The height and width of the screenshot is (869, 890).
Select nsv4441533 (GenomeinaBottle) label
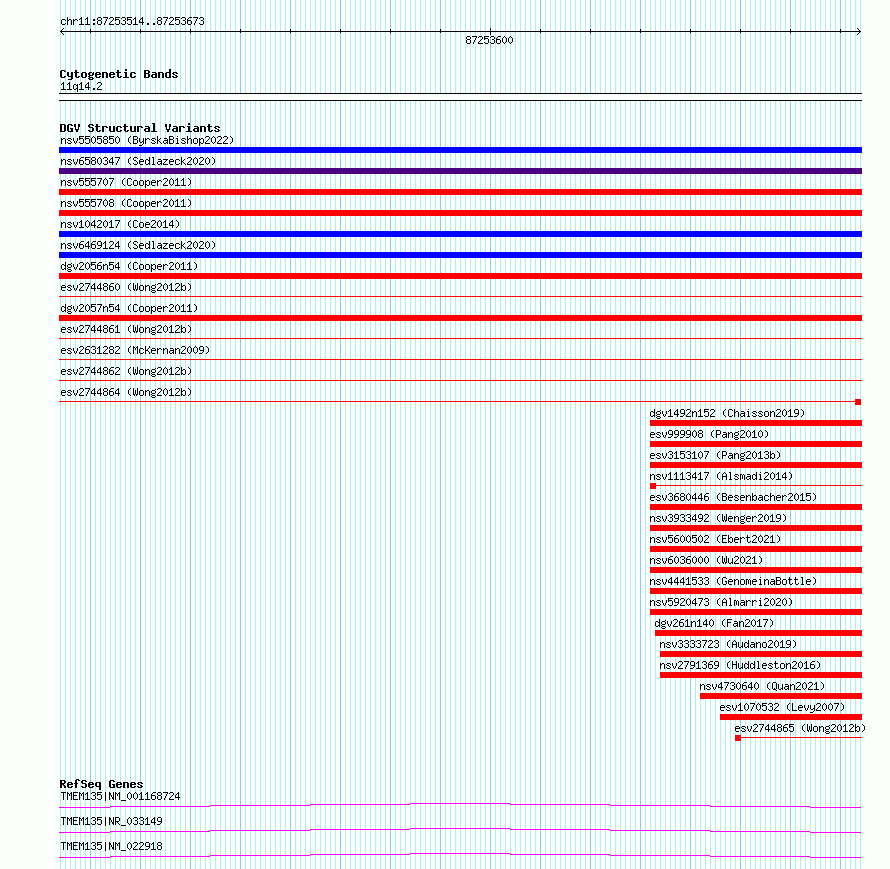pyautogui.click(x=733, y=581)
